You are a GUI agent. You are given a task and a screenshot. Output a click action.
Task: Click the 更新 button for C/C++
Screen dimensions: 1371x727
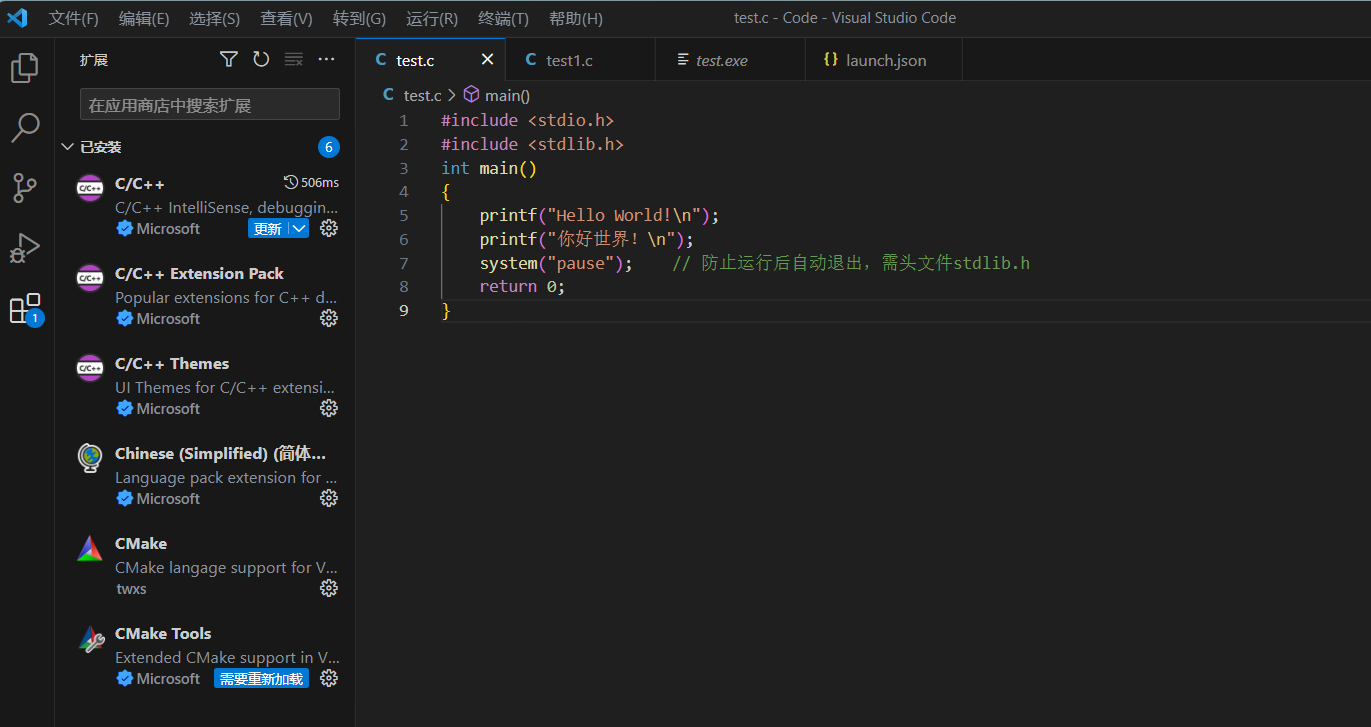268,228
